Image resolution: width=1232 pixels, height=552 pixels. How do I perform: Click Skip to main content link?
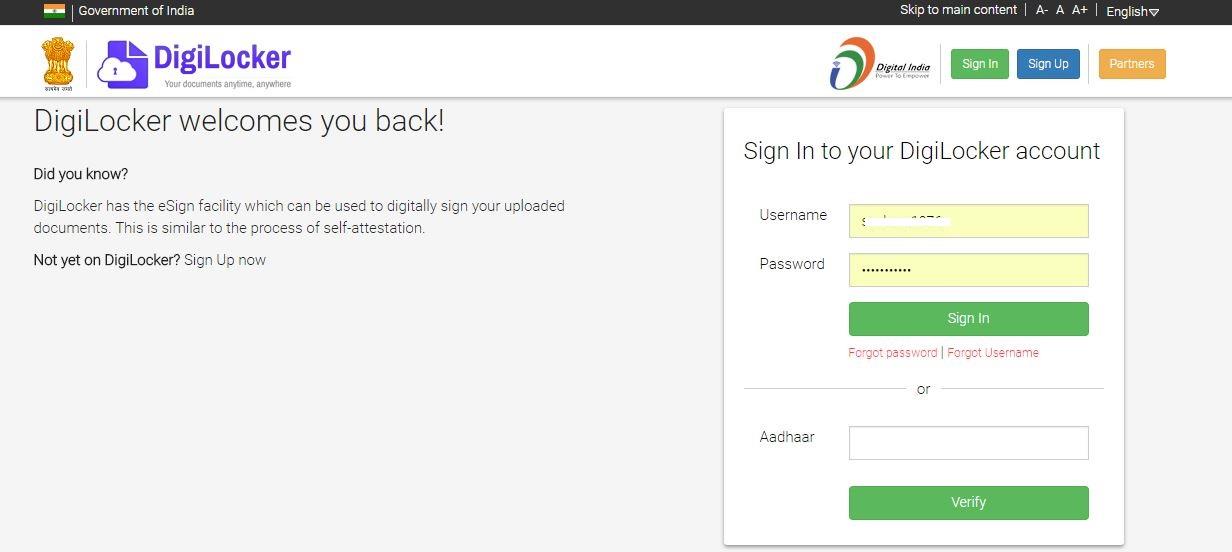click(x=958, y=10)
